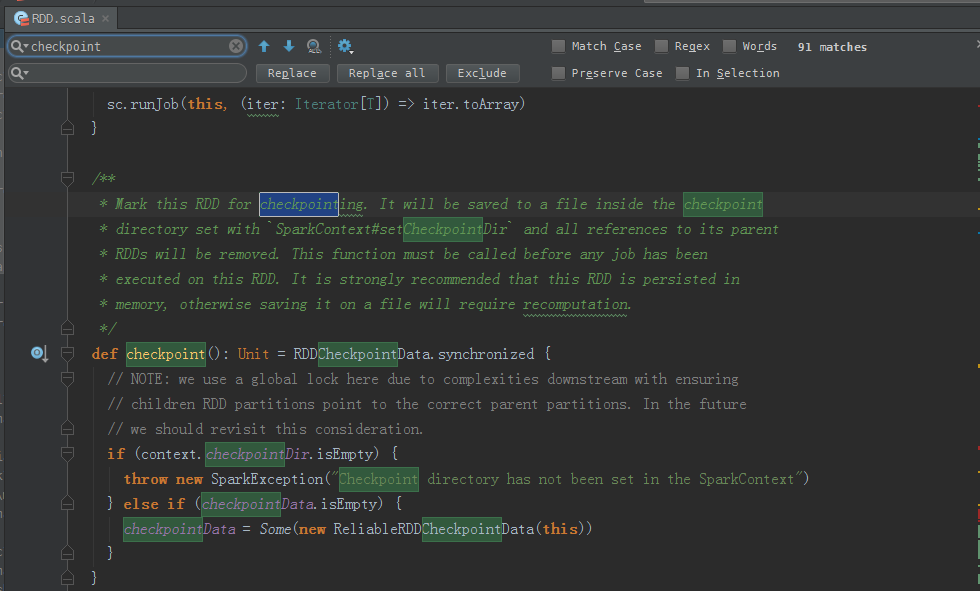980x591 pixels.
Task: Collapse the else if checkpointData block
Action: (x=68, y=504)
